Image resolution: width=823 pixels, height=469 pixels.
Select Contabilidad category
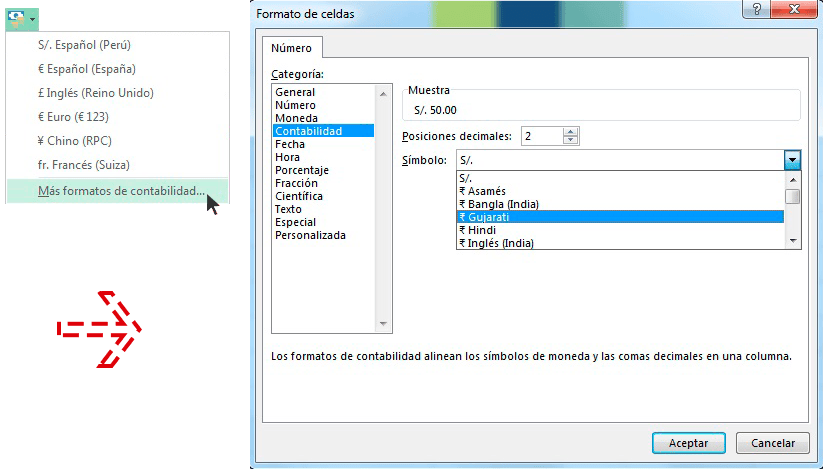(x=323, y=131)
